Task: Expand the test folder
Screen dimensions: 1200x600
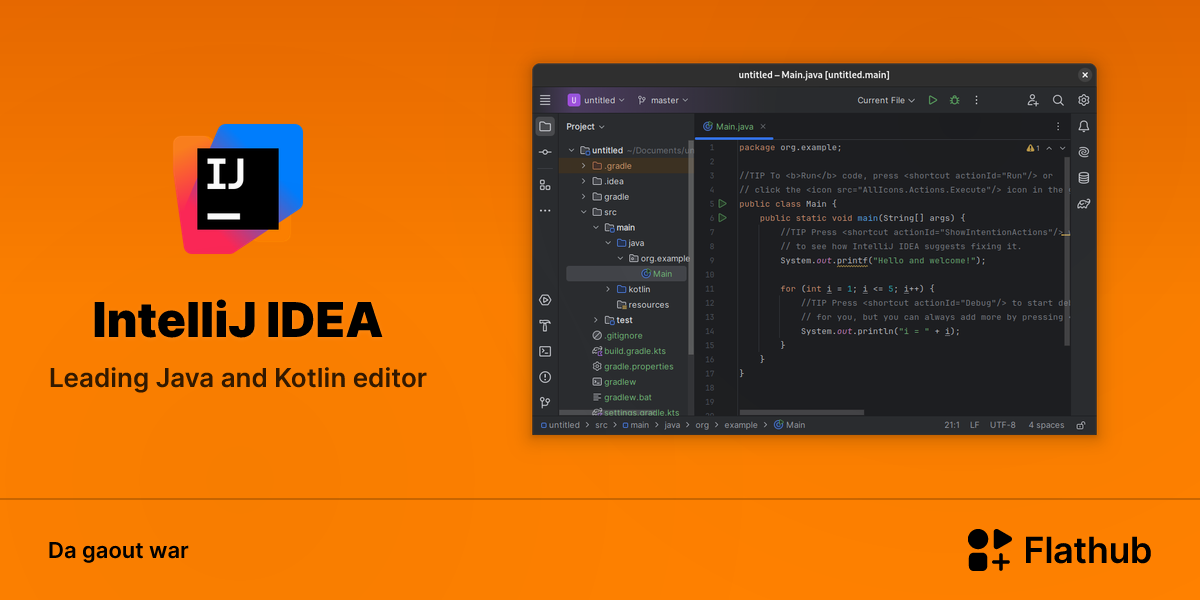Action: click(596, 320)
